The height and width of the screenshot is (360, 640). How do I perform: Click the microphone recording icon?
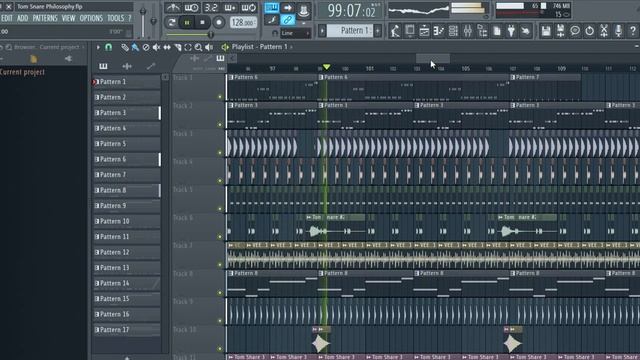tap(618, 31)
